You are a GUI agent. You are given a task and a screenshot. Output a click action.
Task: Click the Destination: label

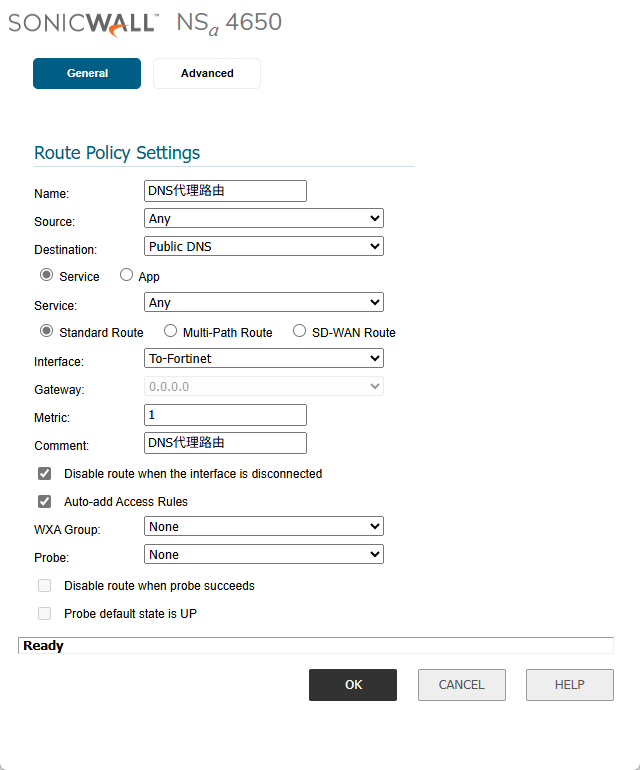point(65,249)
